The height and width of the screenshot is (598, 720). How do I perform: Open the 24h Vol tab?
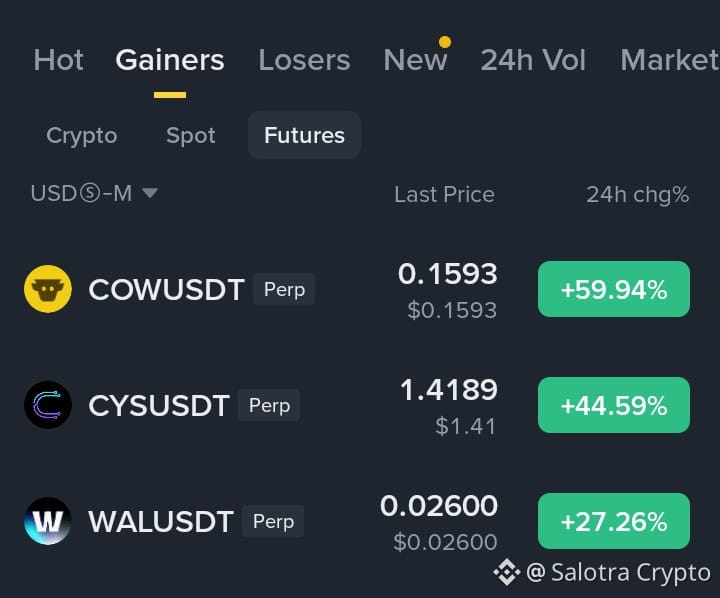click(x=533, y=60)
